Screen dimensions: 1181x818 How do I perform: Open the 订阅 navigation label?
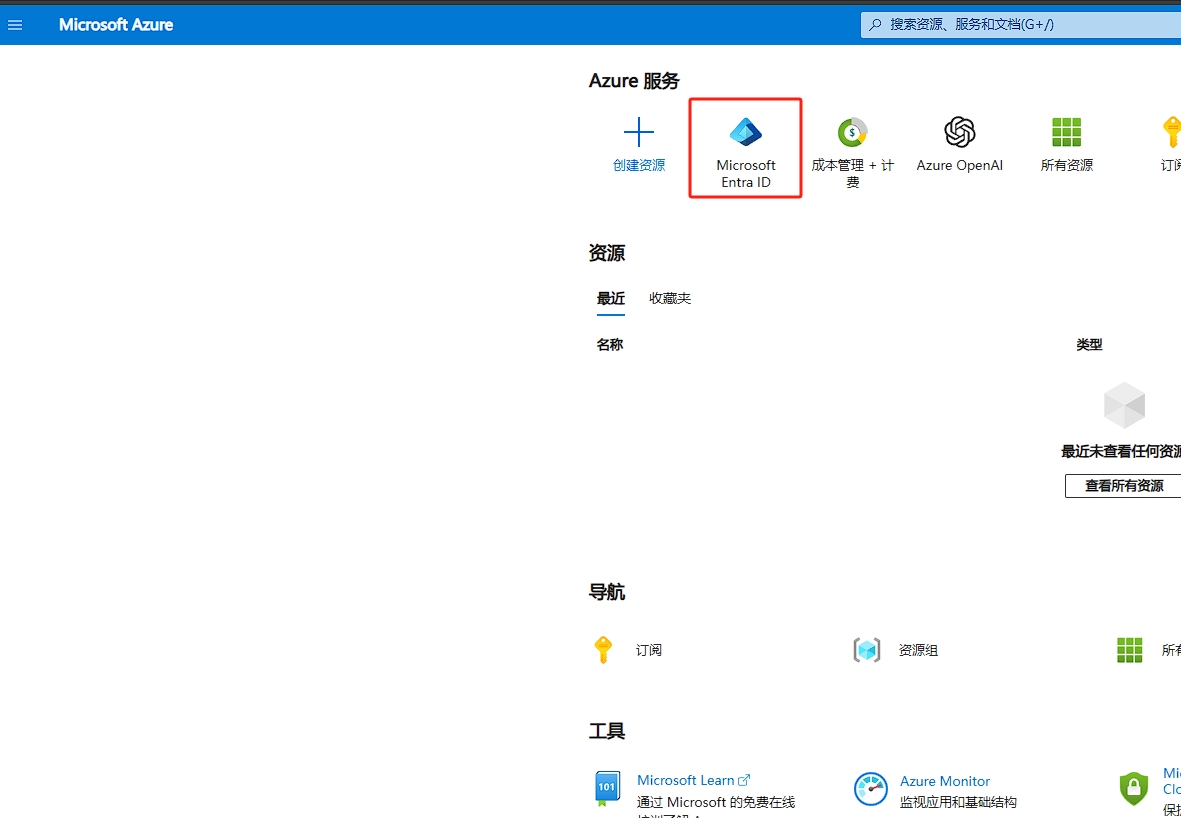648,650
